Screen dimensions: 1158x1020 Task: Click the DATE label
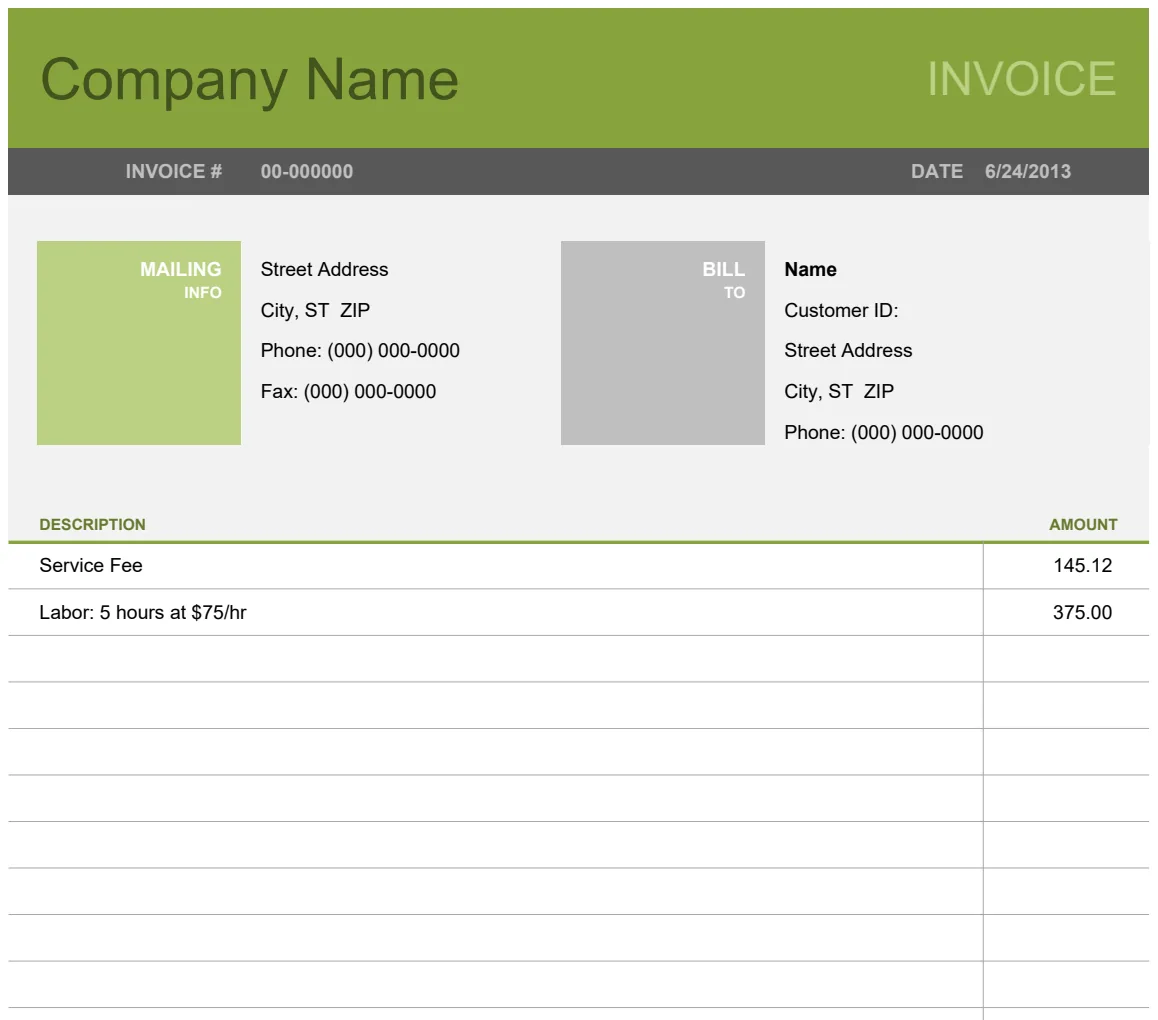936,171
